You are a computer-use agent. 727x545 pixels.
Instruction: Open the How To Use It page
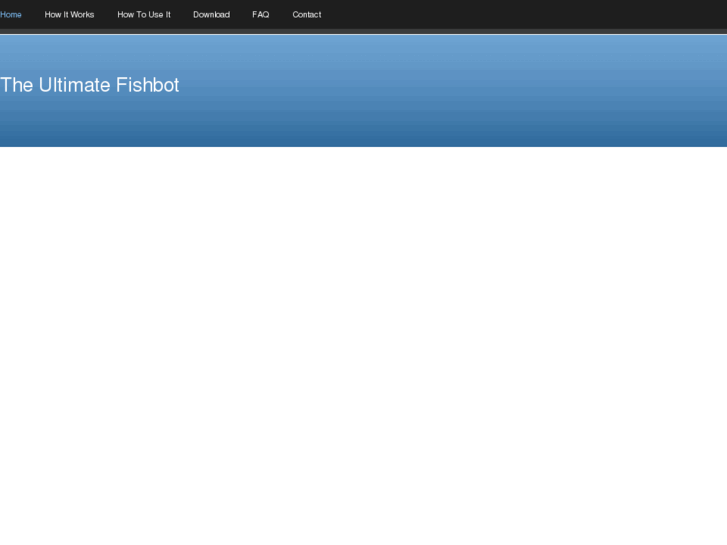(144, 15)
